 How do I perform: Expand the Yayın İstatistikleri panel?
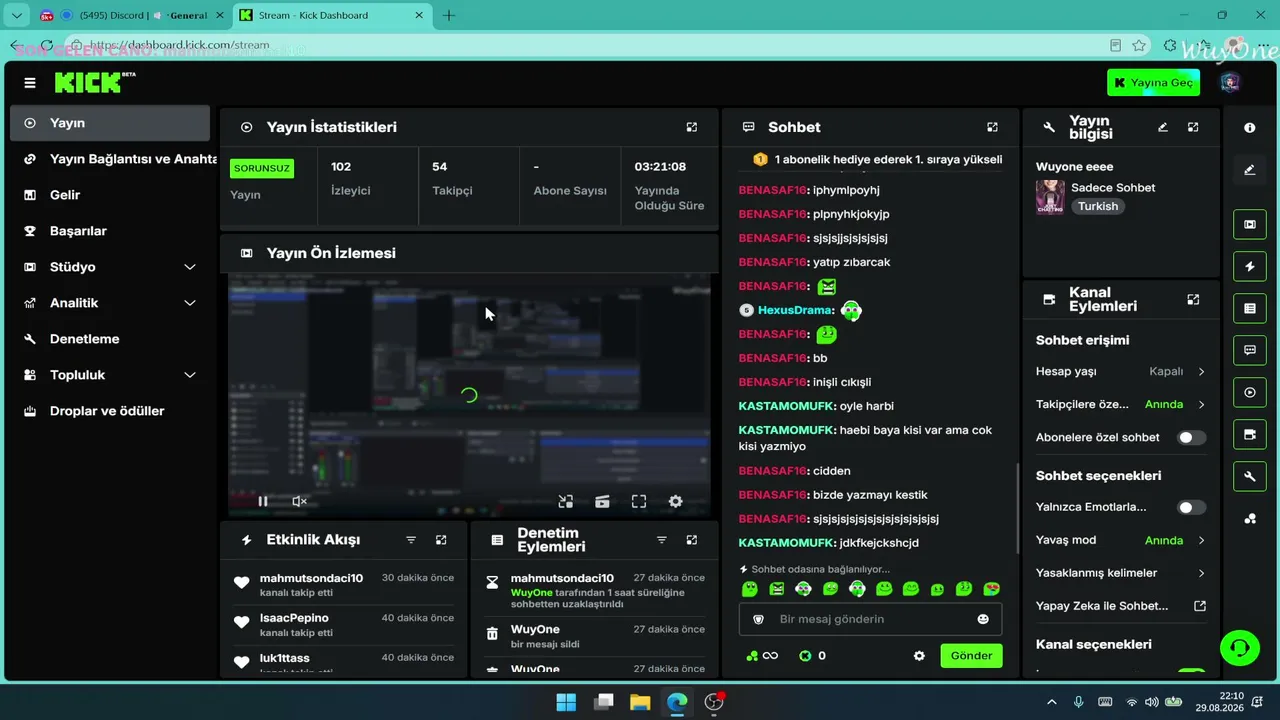(691, 127)
